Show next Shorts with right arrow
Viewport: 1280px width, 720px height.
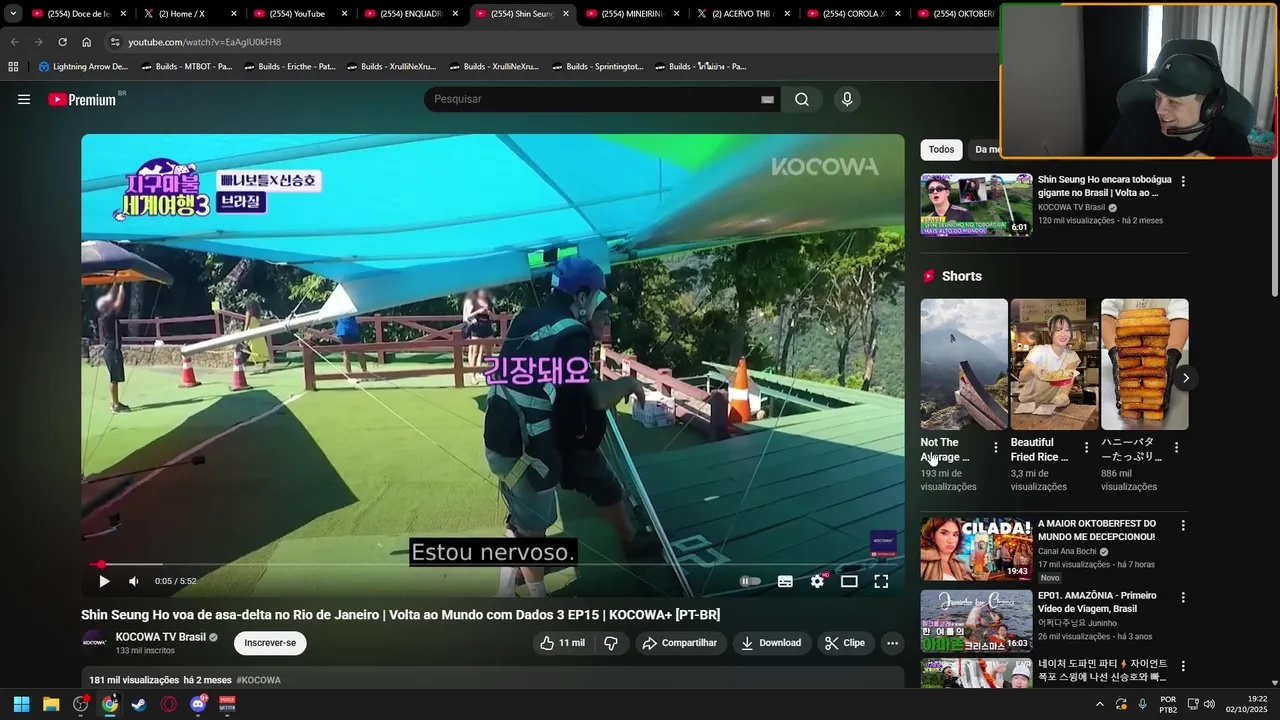coord(1186,378)
